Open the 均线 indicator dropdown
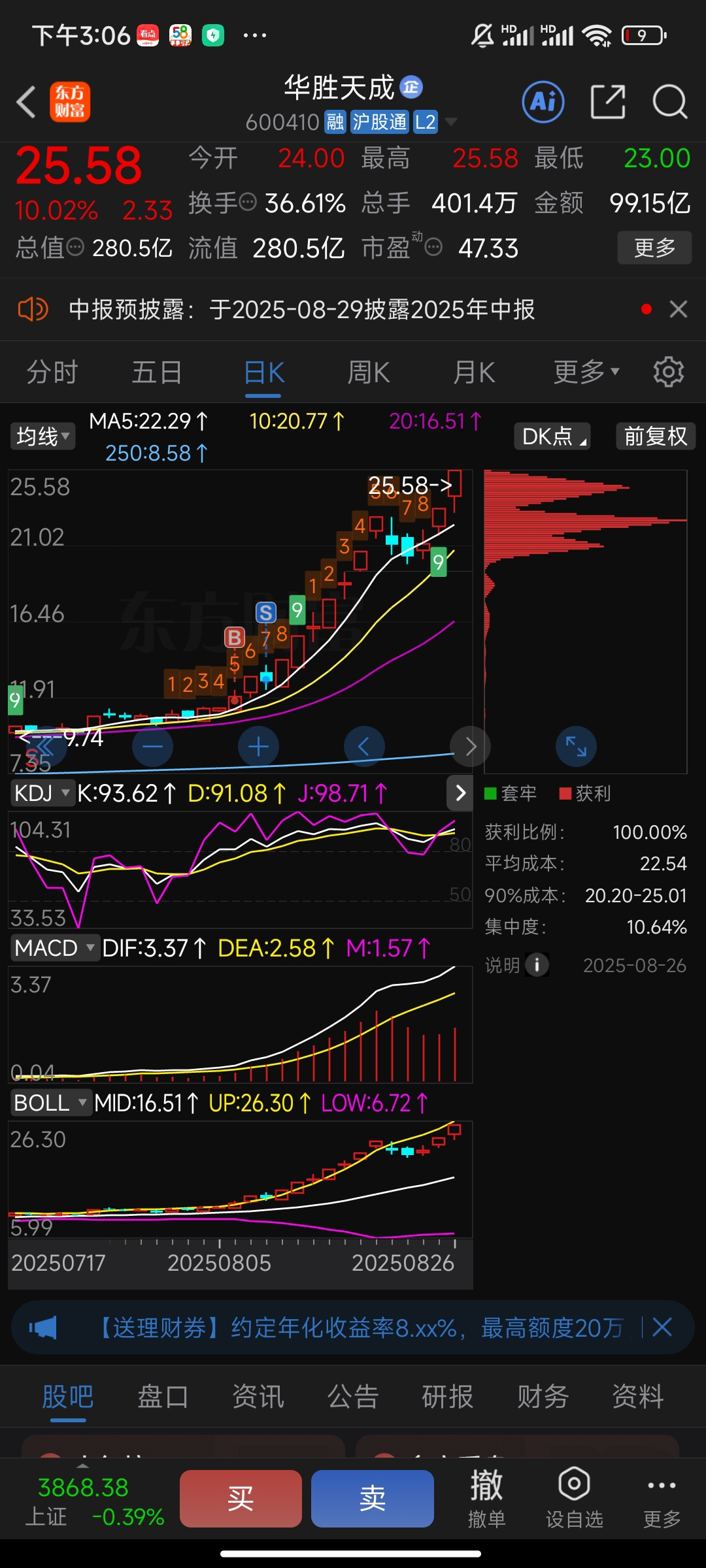The image size is (706, 1568). tap(42, 436)
